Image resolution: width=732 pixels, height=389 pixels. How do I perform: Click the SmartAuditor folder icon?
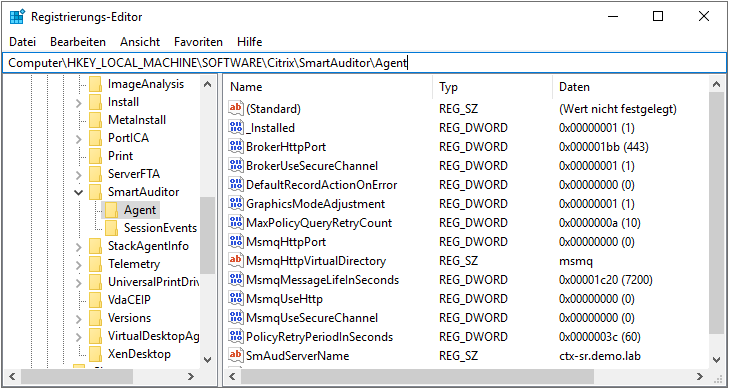[95, 192]
